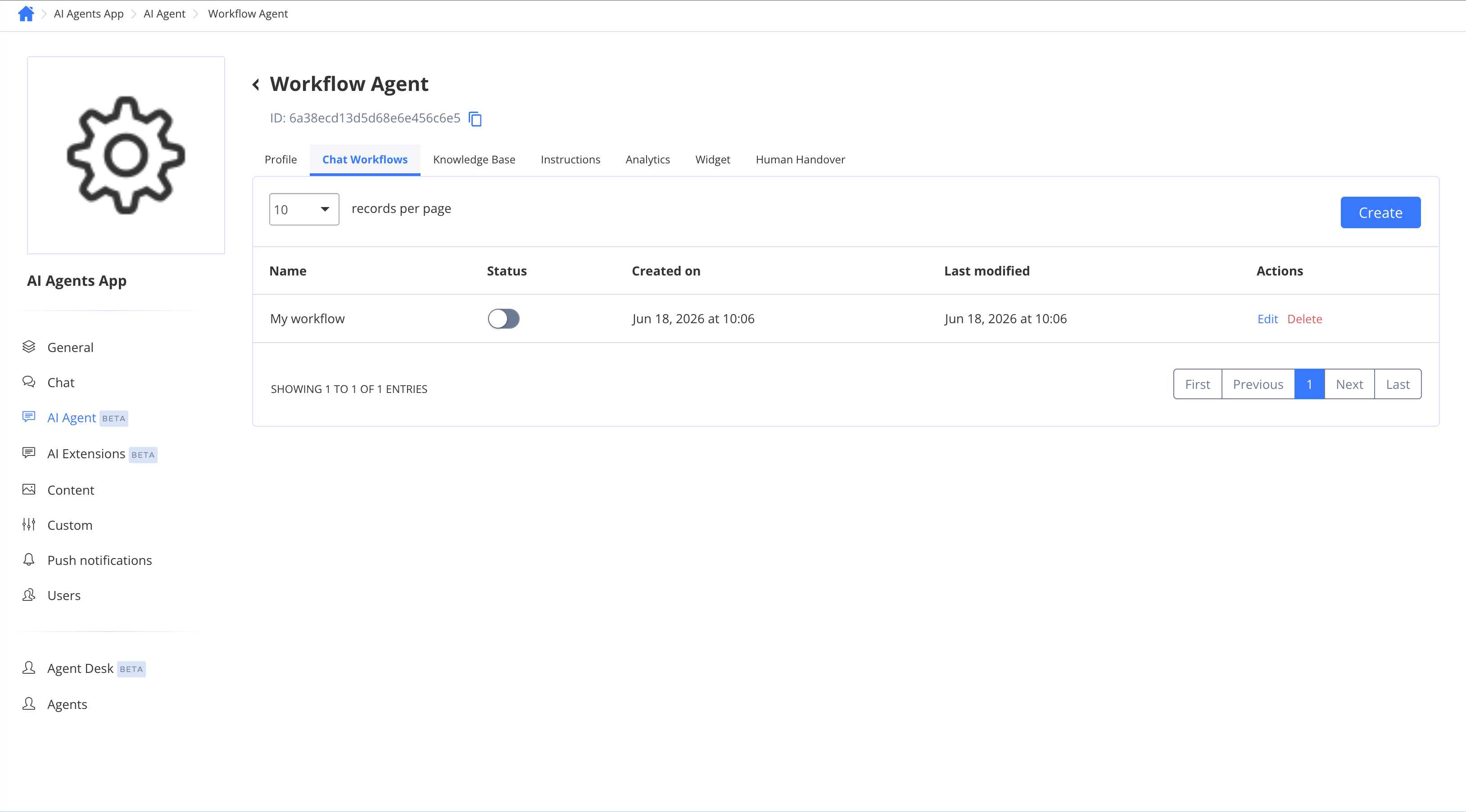Toggle the My workflow status switch
1466x812 pixels.
click(x=503, y=319)
